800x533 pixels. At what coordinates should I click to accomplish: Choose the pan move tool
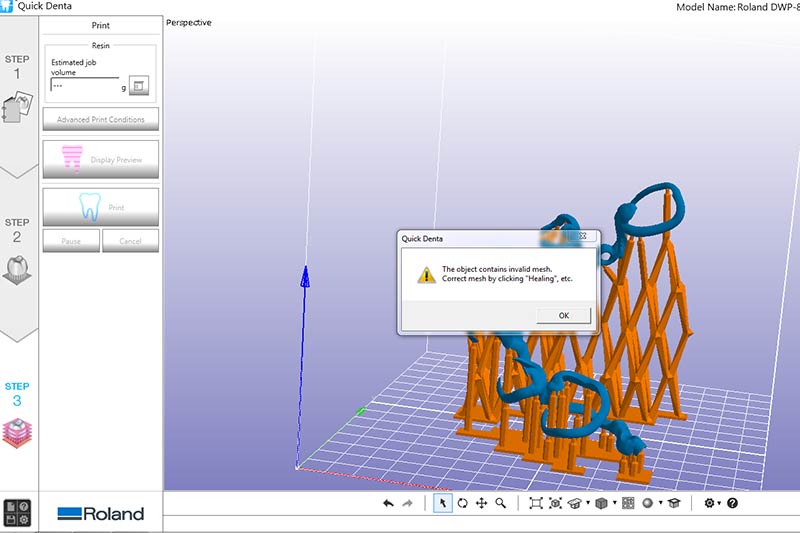click(x=481, y=504)
